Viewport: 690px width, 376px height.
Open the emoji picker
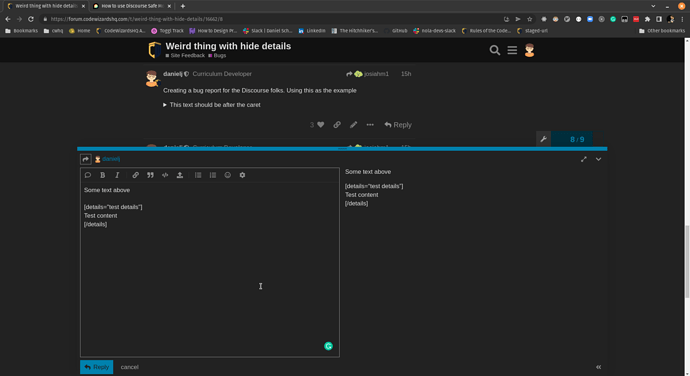228,175
